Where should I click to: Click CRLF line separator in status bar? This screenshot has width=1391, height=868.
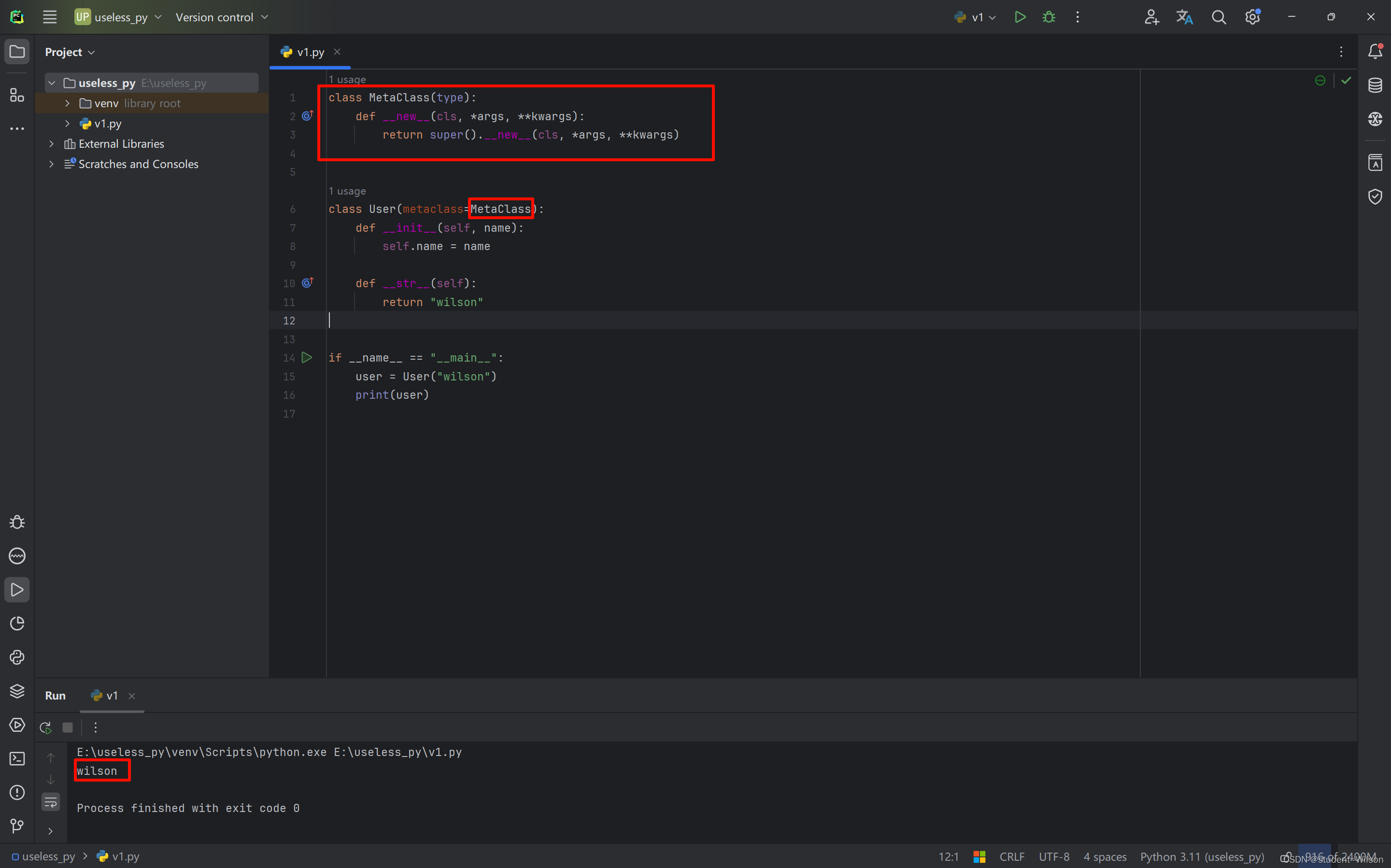[x=1012, y=856]
